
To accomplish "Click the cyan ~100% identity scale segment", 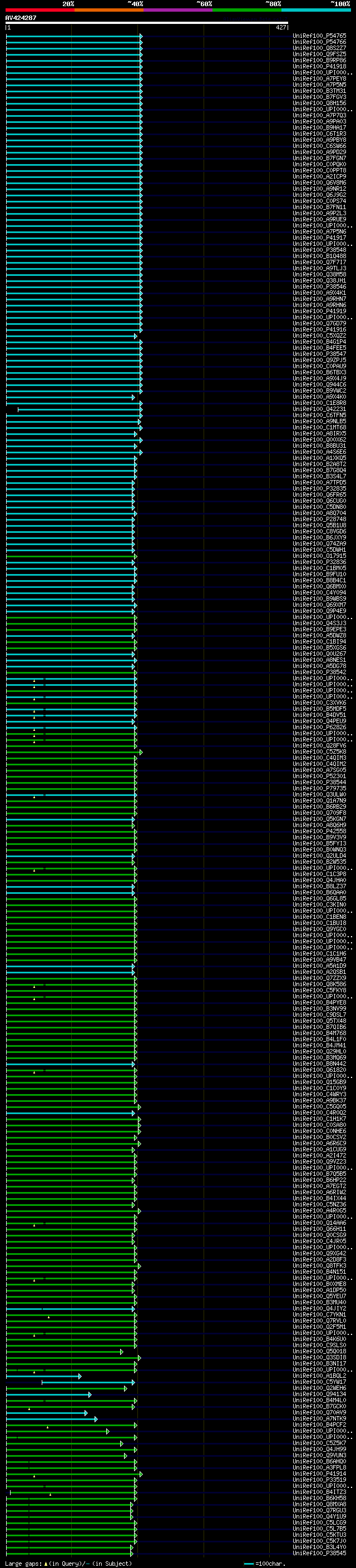I will tap(316, 10).
